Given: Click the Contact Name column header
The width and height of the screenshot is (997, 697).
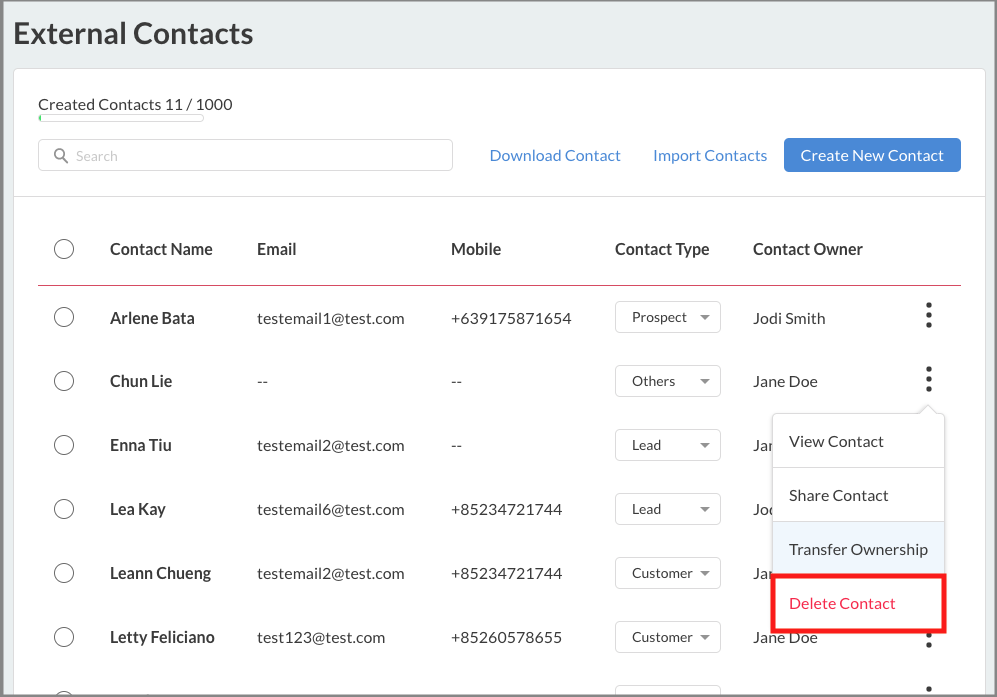Looking at the screenshot, I should pyautogui.click(x=161, y=249).
